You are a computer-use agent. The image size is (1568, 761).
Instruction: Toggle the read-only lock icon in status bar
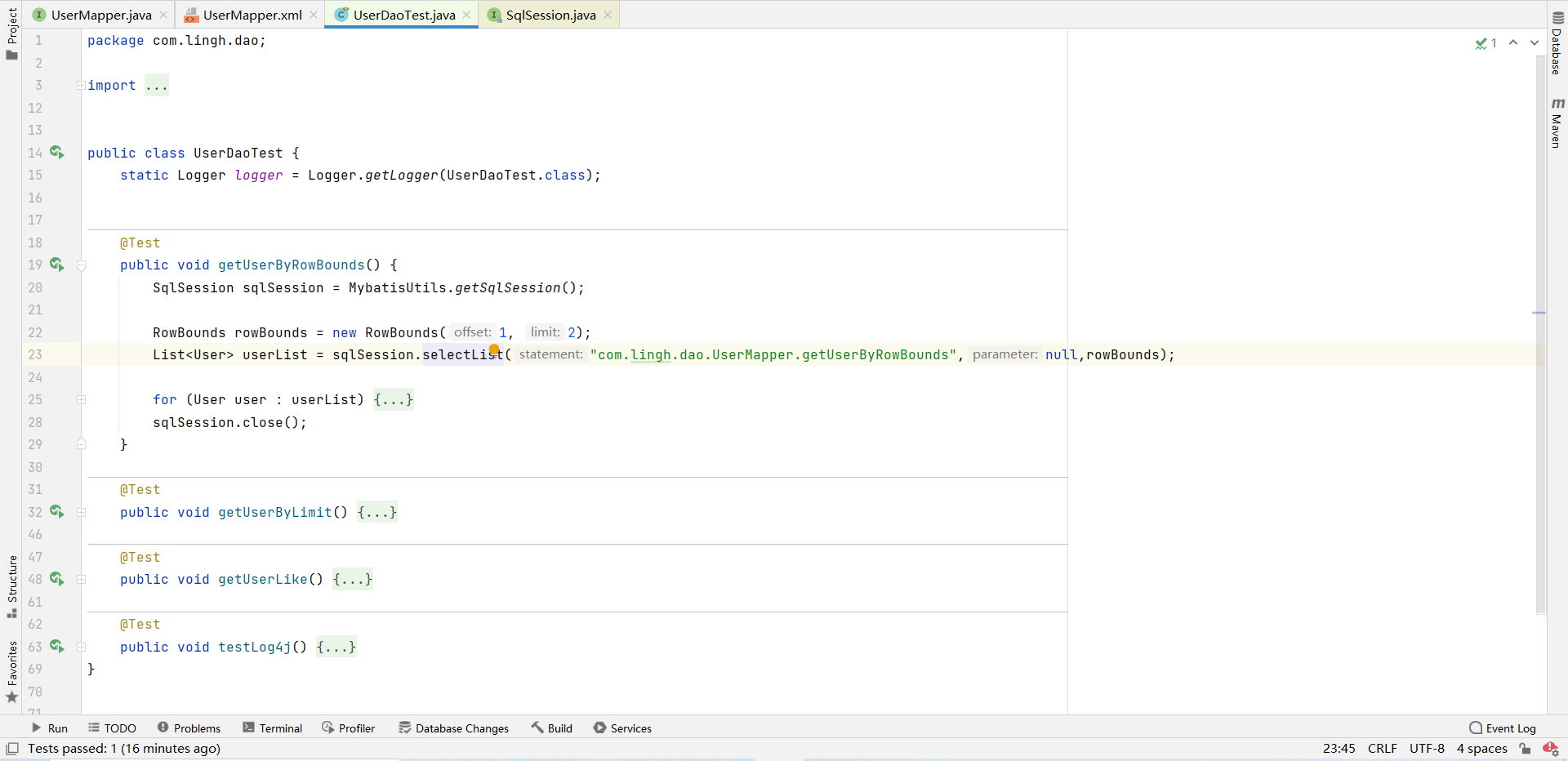click(1525, 748)
